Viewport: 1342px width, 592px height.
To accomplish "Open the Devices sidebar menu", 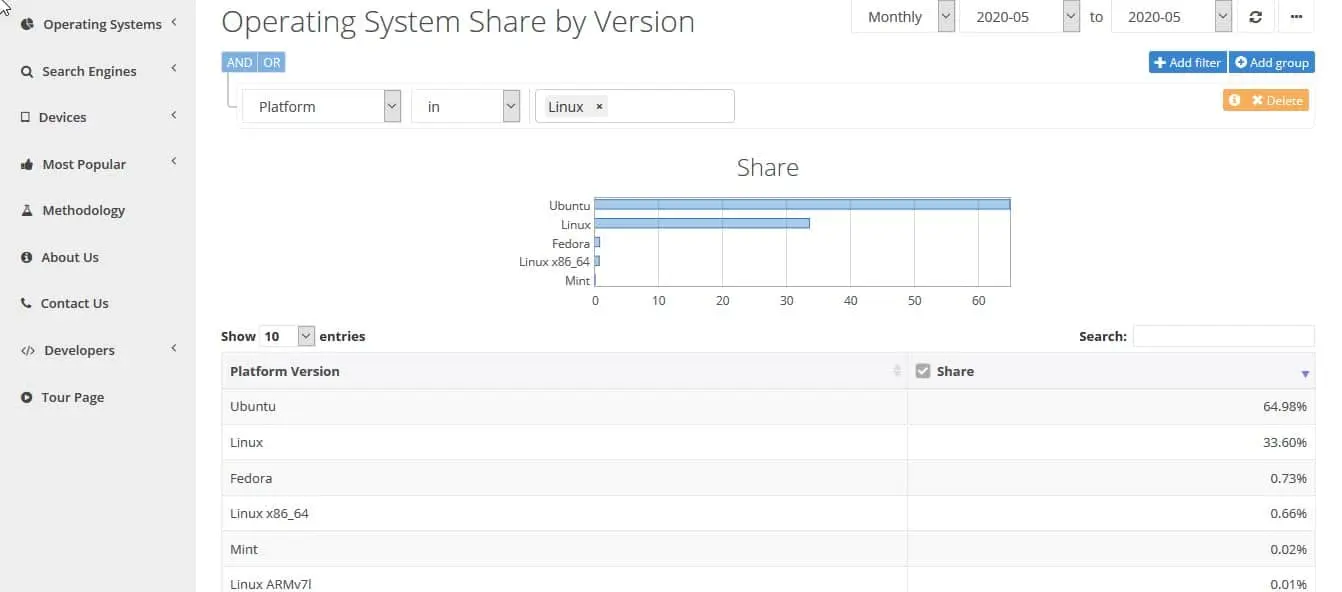I will tap(97, 117).
